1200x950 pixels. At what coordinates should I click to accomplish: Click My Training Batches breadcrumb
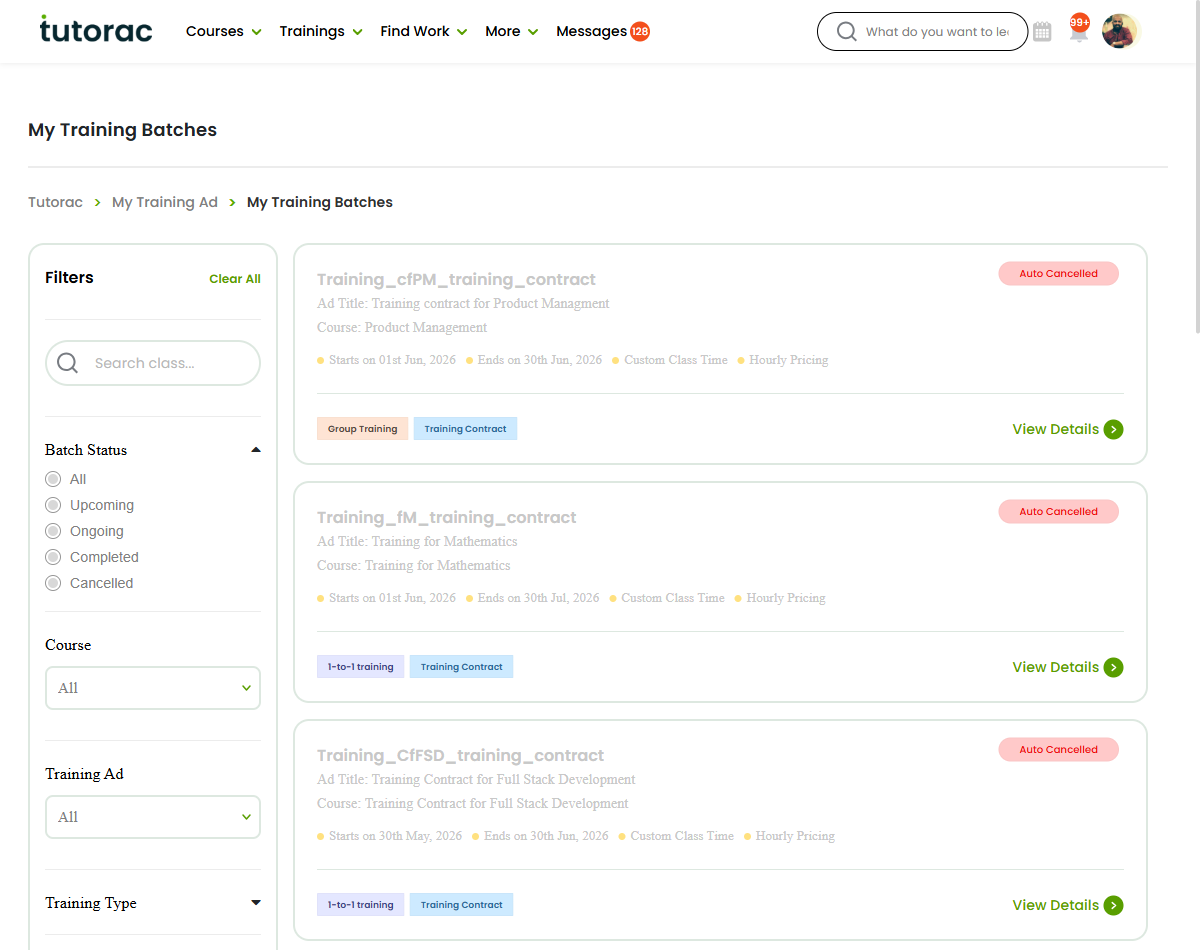pyautogui.click(x=320, y=202)
